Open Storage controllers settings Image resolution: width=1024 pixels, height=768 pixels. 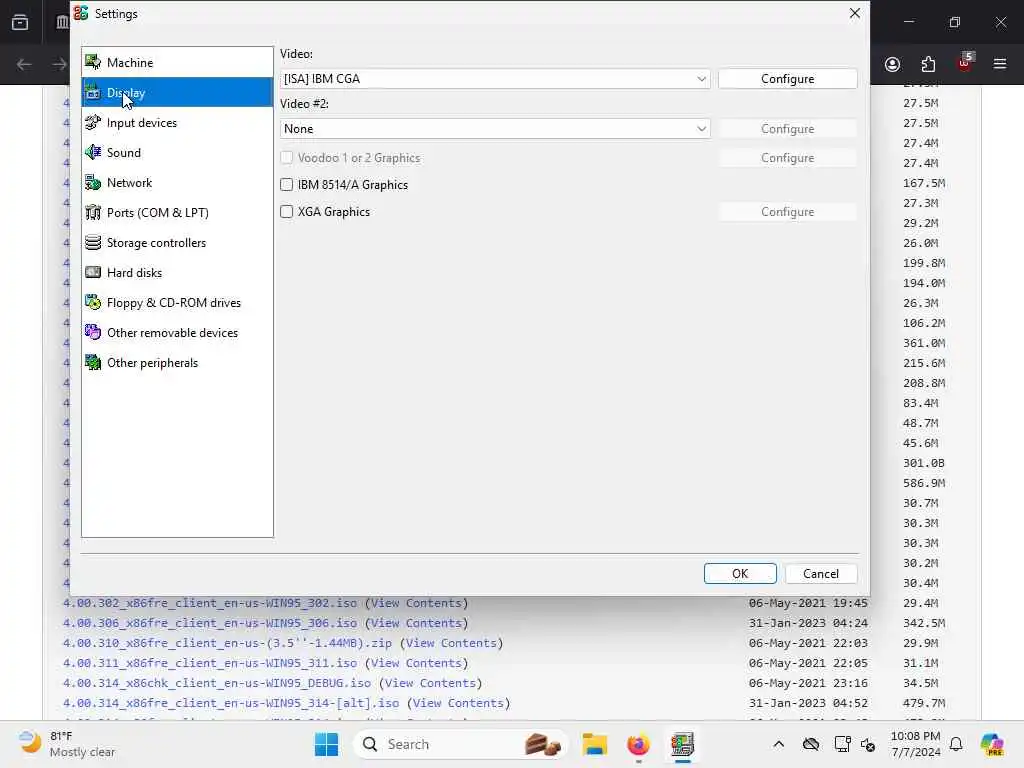177,243
